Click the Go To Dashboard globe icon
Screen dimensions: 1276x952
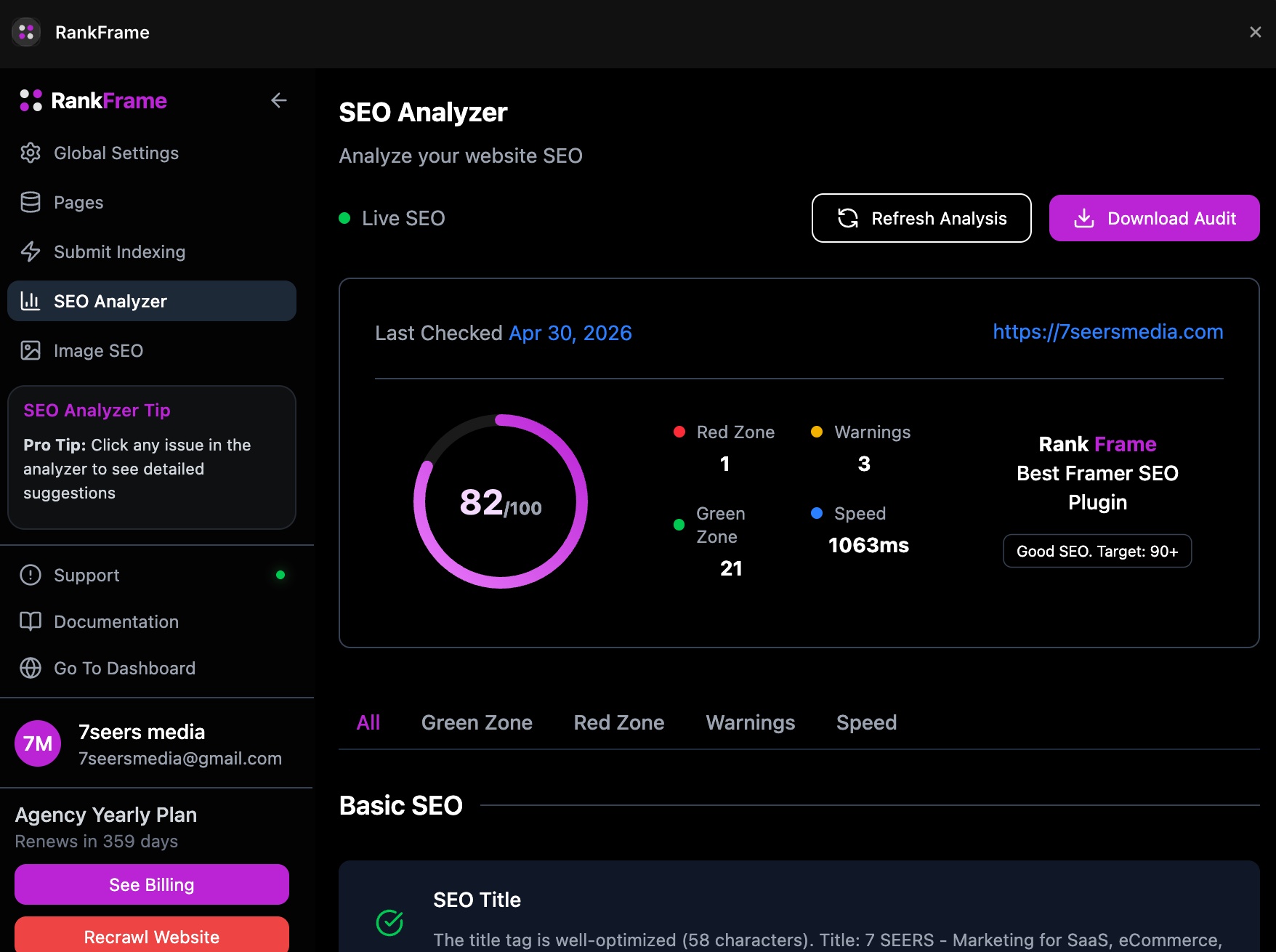click(30, 668)
